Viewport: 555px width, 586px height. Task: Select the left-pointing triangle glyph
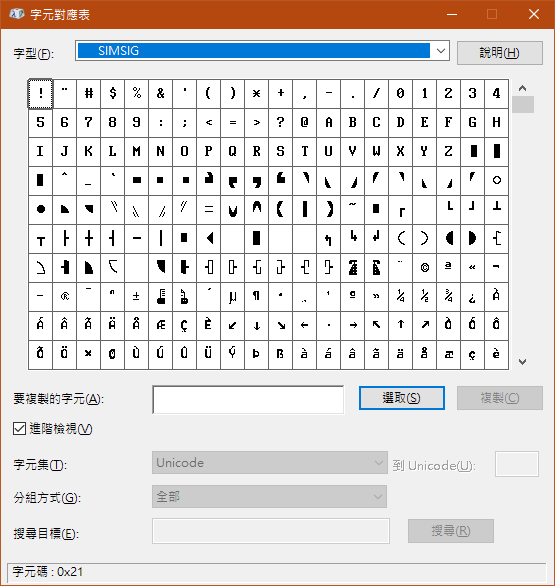tap(209, 238)
